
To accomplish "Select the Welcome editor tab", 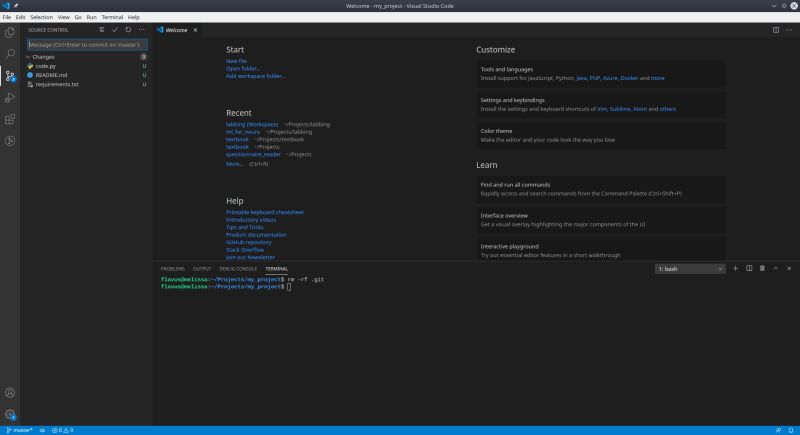I will [178, 30].
